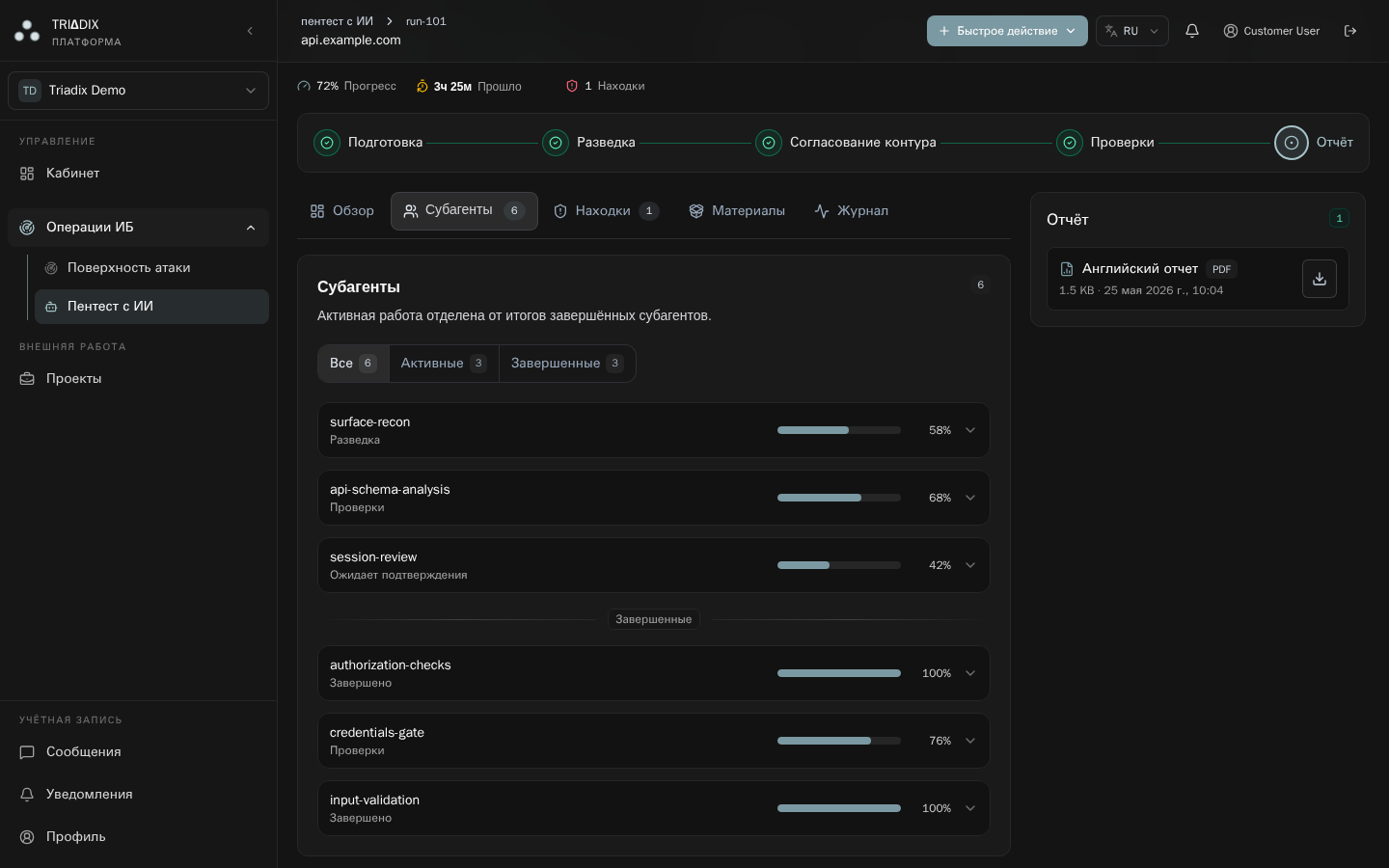1389x868 pixels.
Task: Download the Английский отчет PDF file
Action: 1320,279
